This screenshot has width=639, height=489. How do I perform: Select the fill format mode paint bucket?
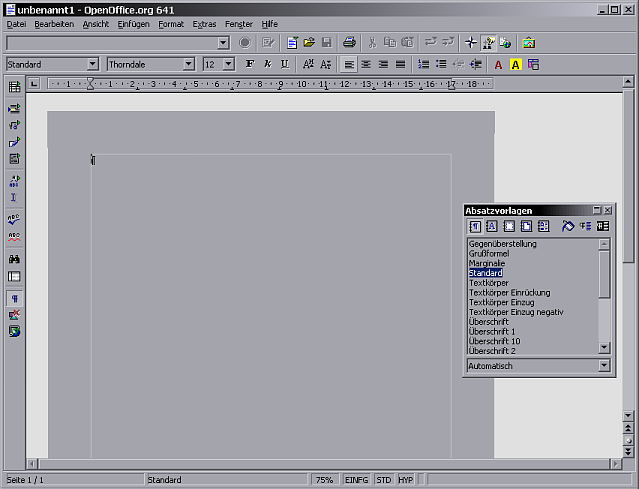pyautogui.click(x=568, y=226)
